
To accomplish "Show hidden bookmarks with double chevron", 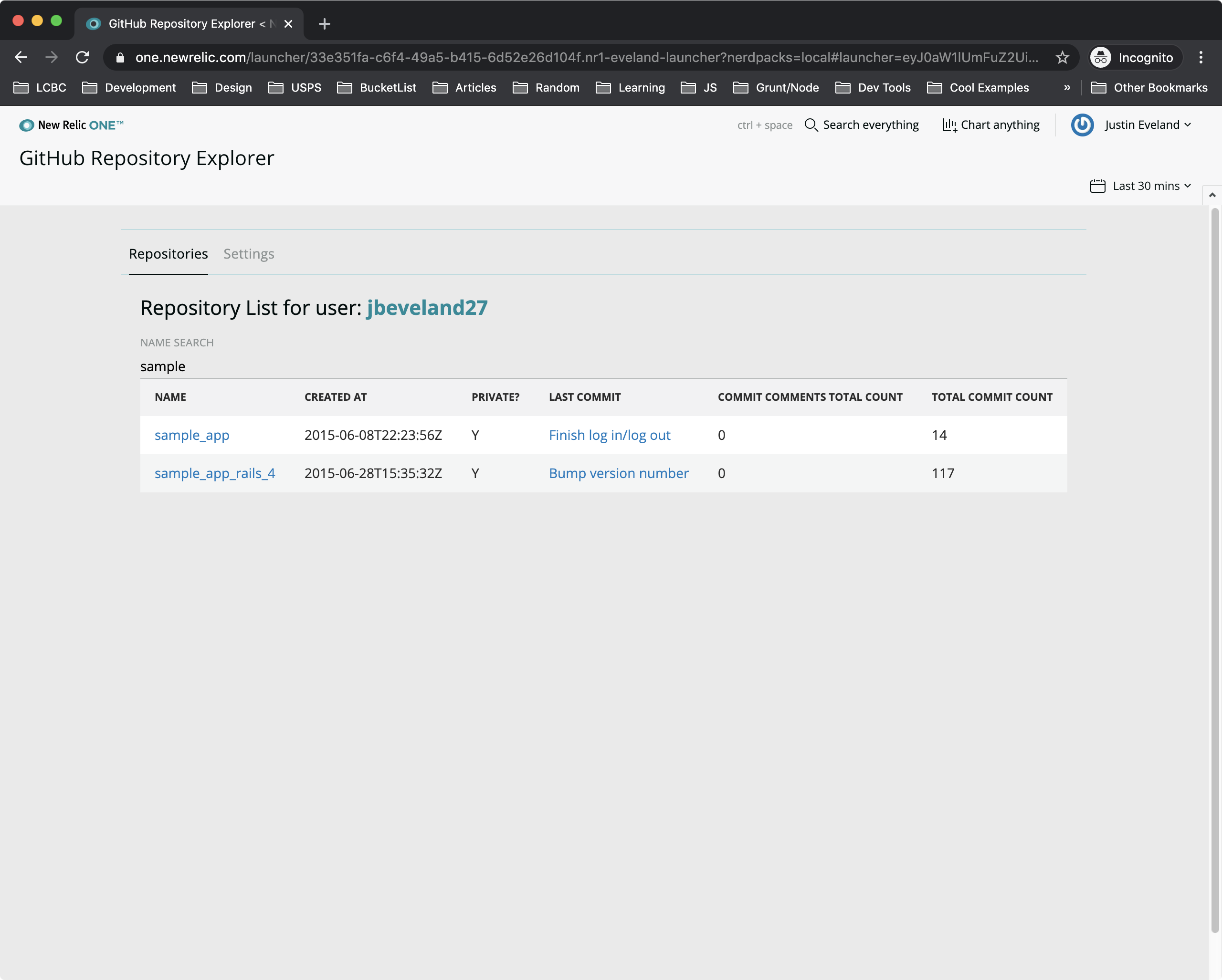I will pyautogui.click(x=1067, y=87).
